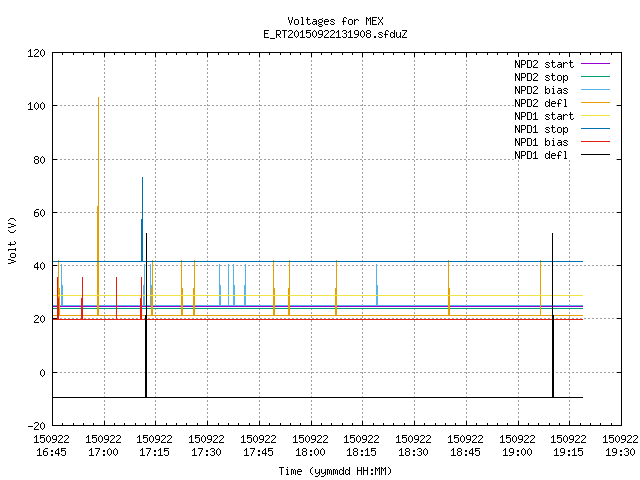Pick the purple NPD2 start legend line sample
The width and height of the screenshot is (640, 480).
(595, 64)
